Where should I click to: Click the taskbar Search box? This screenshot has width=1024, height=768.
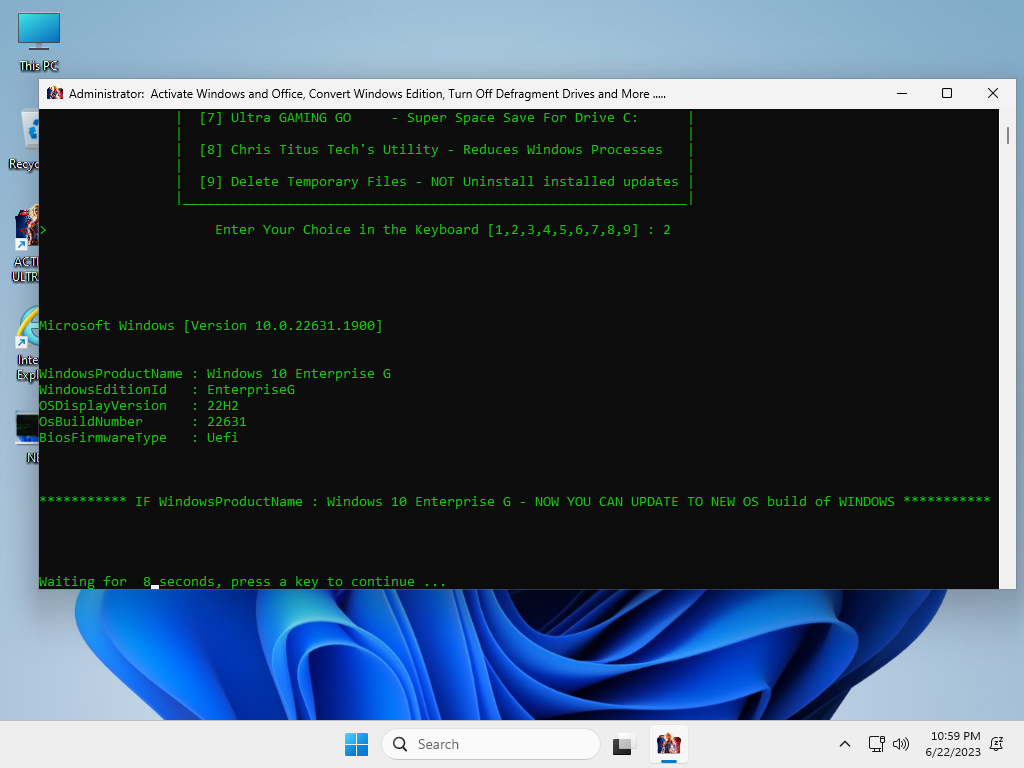tap(490, 744)
